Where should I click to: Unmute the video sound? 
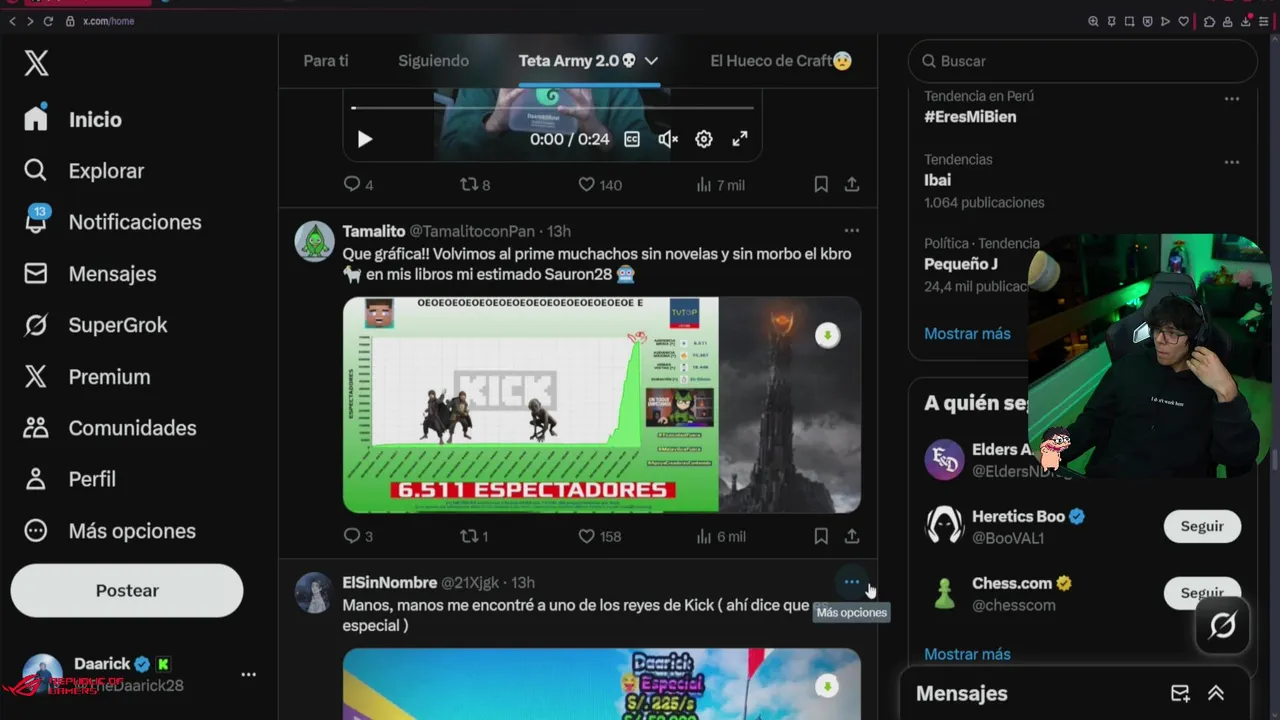tap(668, 139)
